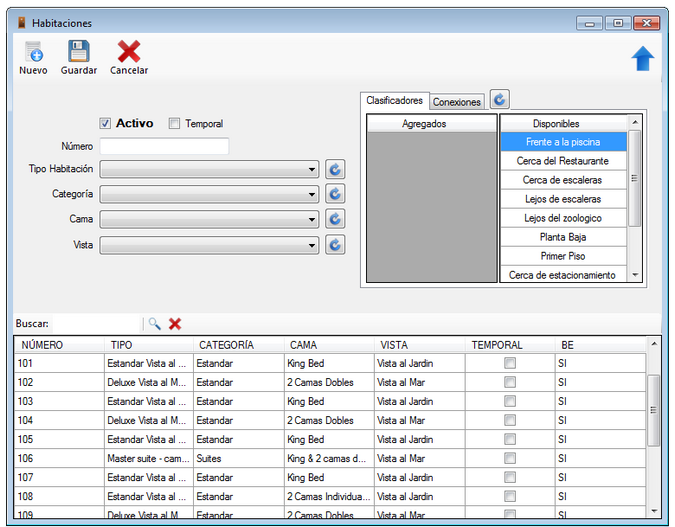
Task: Clear the search with the red X icon
Action: pos(175,324)
